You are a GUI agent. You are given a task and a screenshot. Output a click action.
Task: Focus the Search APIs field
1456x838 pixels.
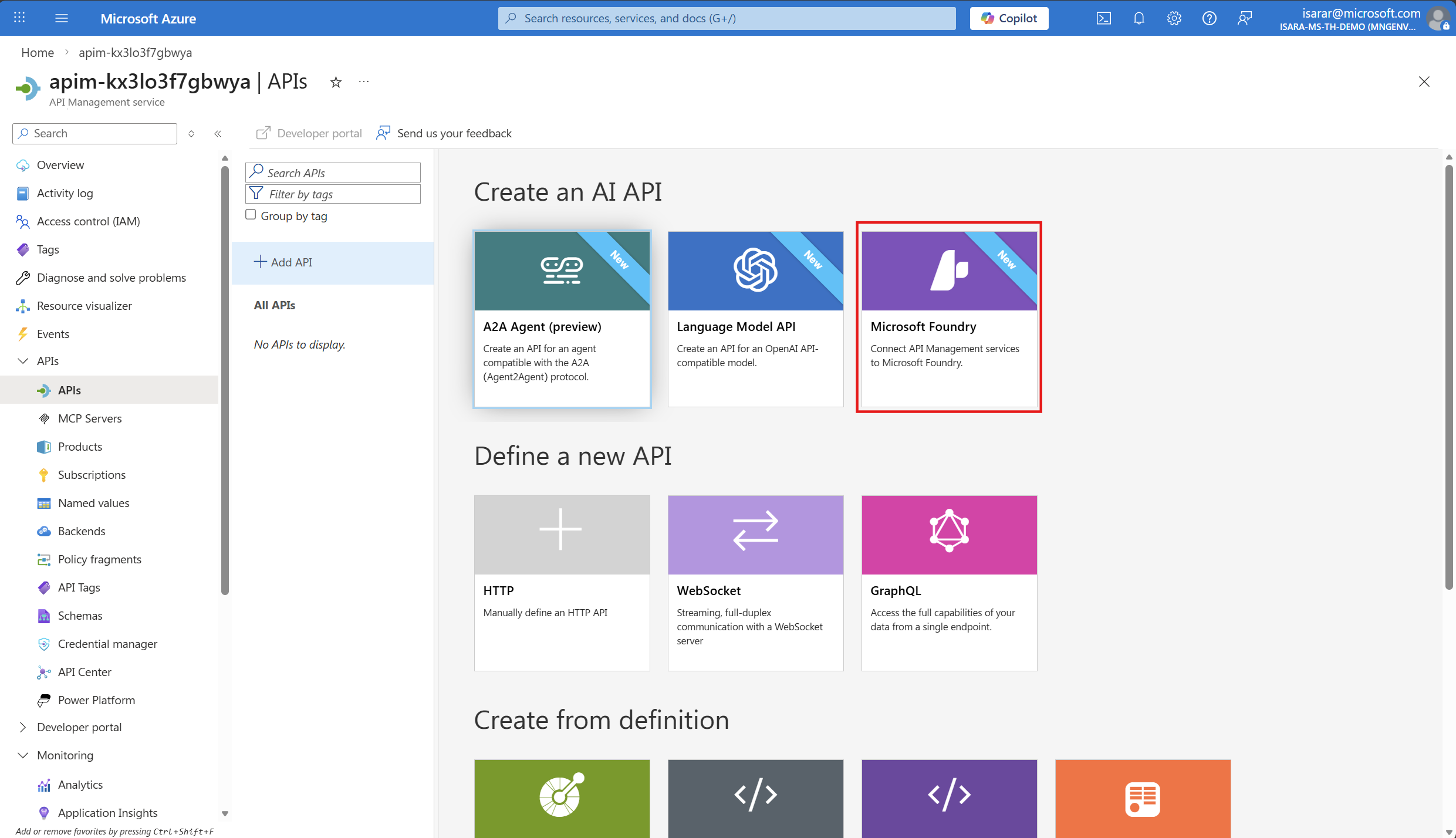pos(333,173)
